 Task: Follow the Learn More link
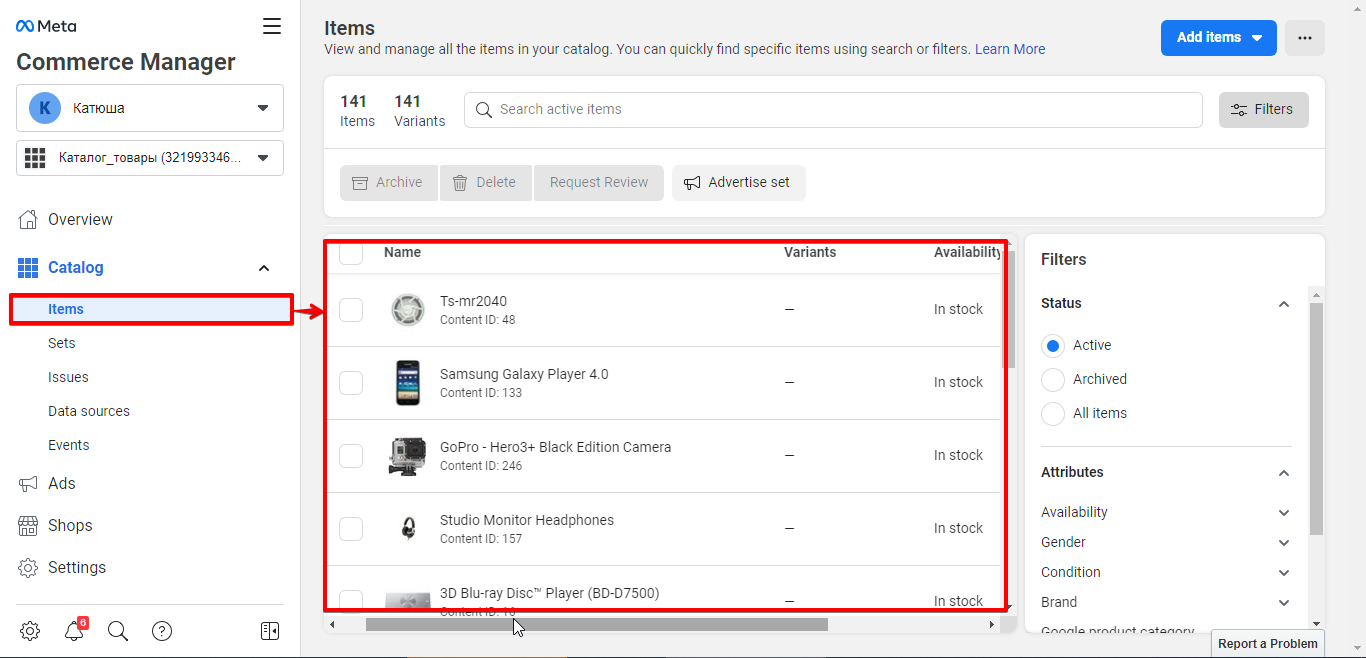pyautogui.click(x=1010, y=49)
